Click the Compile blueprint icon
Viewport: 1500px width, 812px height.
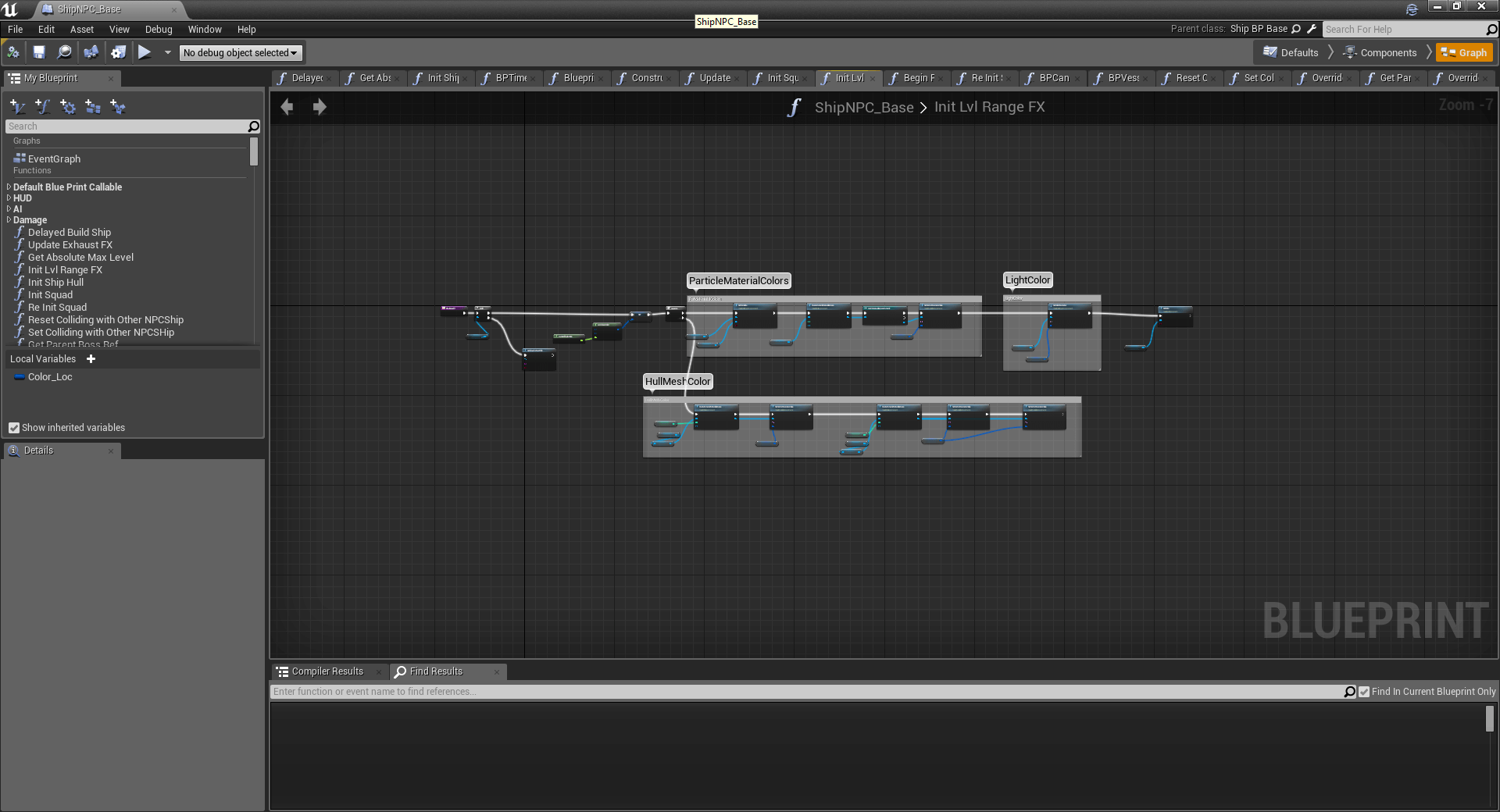coord(13,52)
